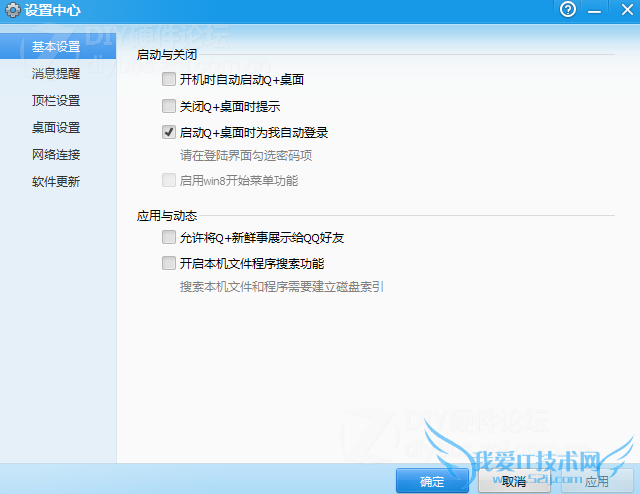Viewport: 640px width, 494px height.
Task: Click the text 搜索本机文件和程序需要建立磁盘索引
Action: click(282, 287)
